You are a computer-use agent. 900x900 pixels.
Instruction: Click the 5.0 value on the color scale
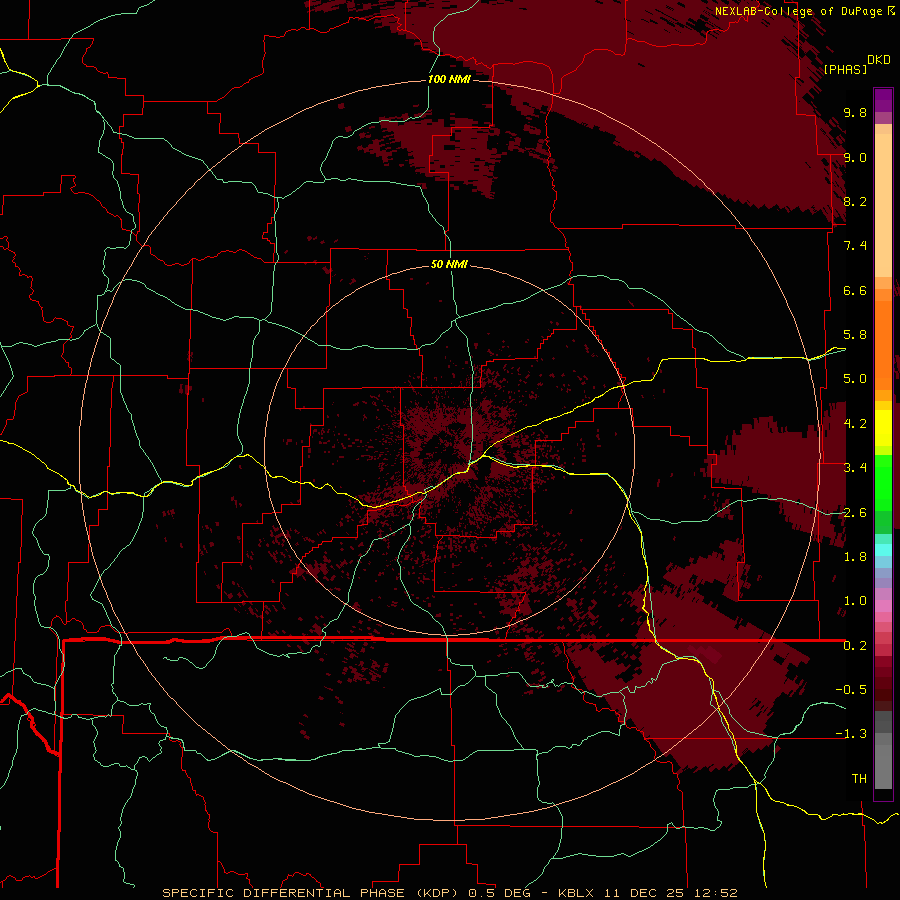coord(855,379)
